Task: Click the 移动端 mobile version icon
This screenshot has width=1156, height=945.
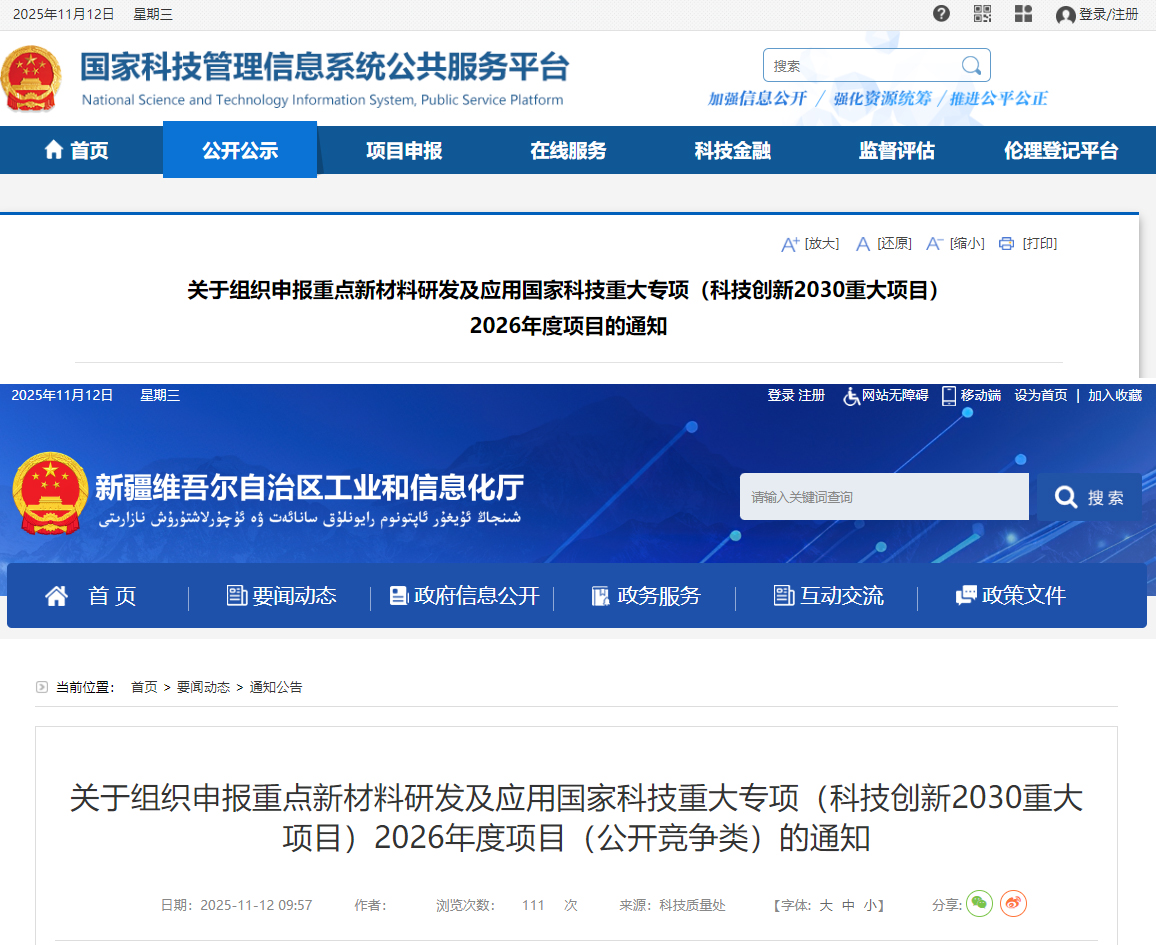Action: coord(949,396)
